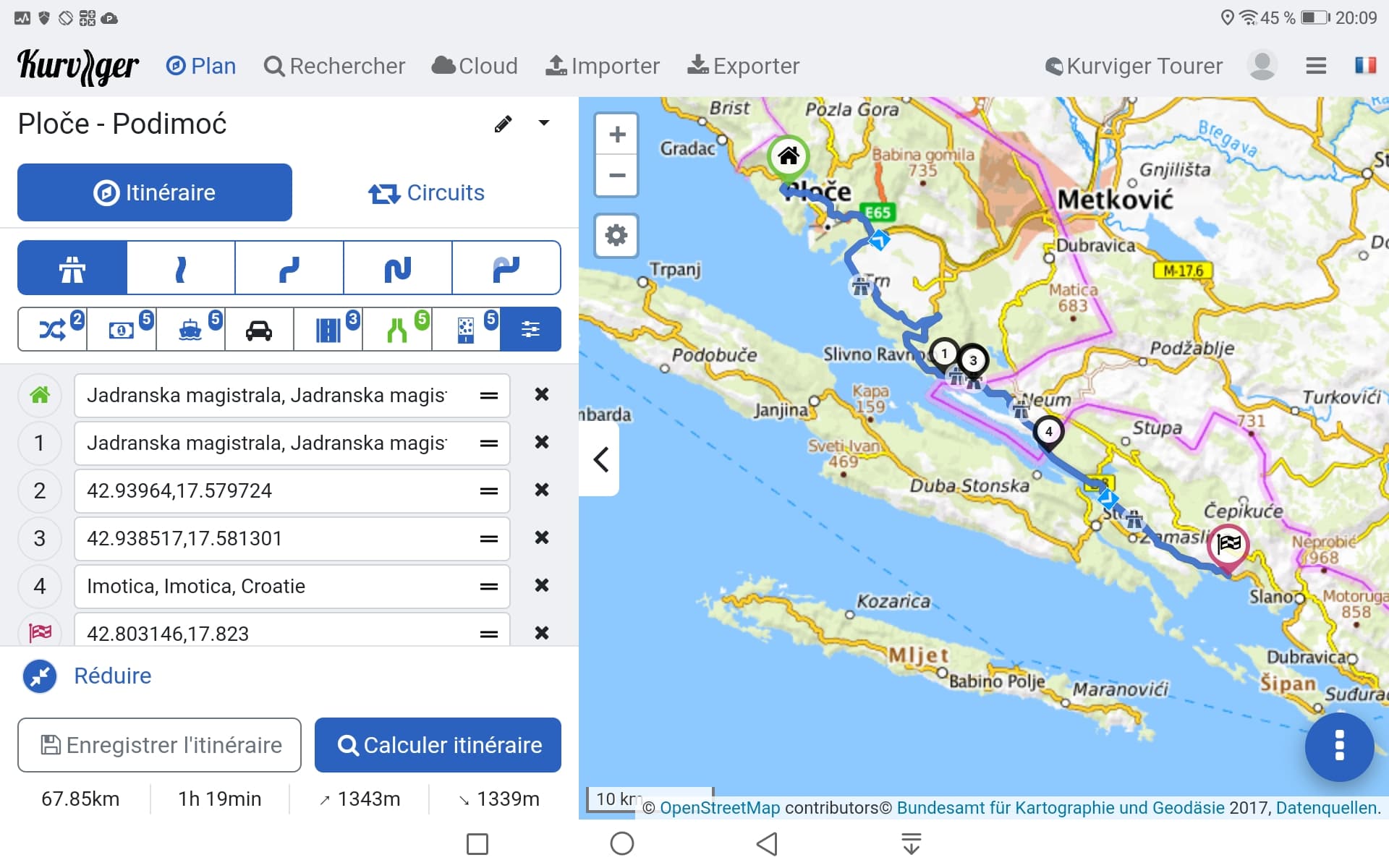Screen dimensions: 1389x868
Task: Collapse the side panel with chevron
Action: coord(600,459)
